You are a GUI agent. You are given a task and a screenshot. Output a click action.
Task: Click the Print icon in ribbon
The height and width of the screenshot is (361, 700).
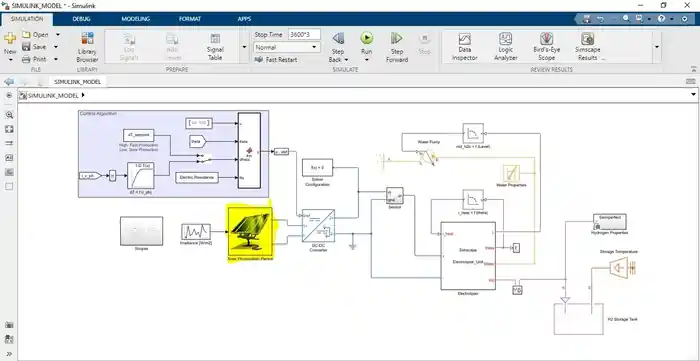coord(26,59)
